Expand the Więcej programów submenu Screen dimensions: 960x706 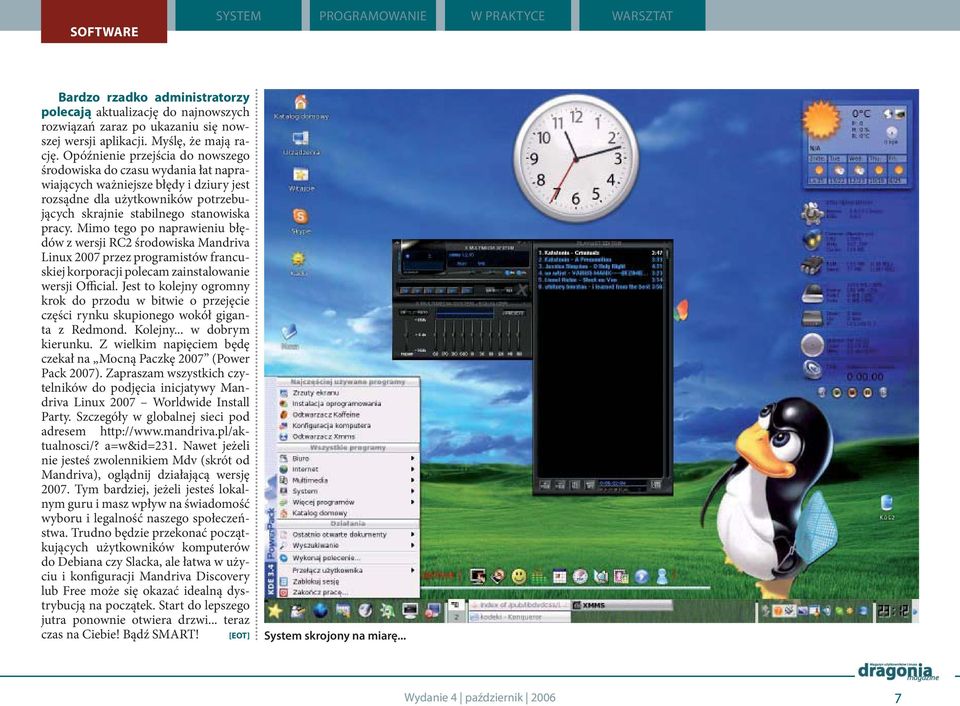tap(348, 502)
